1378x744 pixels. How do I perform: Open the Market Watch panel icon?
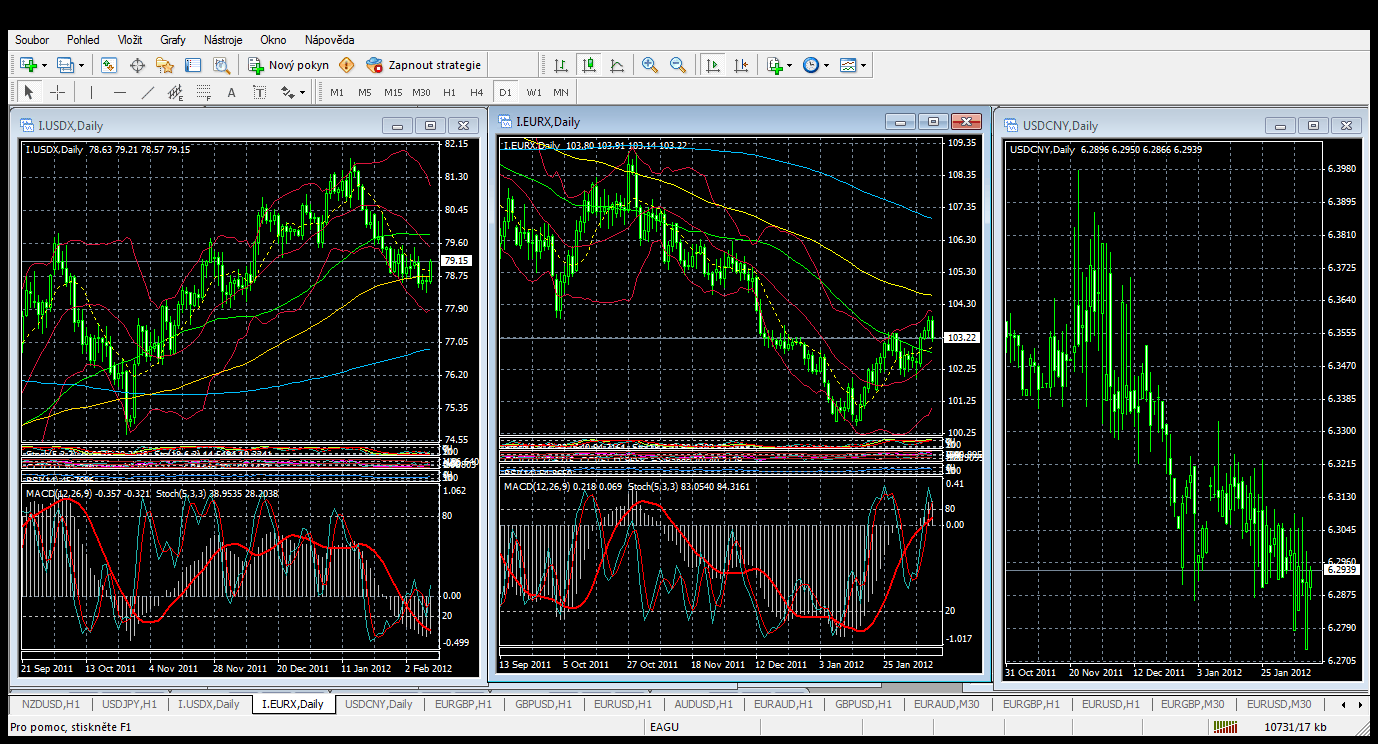point(109,65)
